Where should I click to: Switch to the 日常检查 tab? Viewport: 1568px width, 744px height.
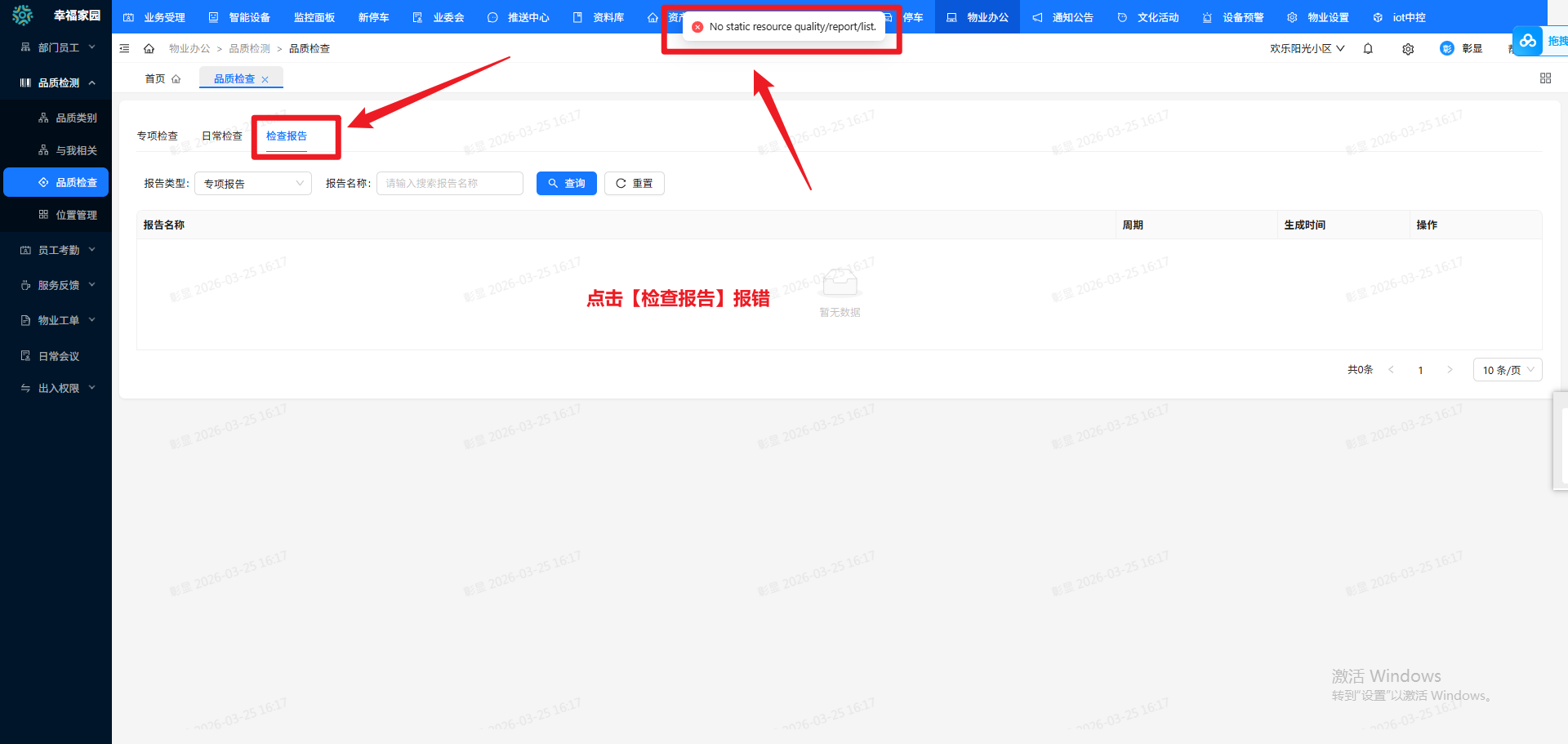pos(222,136)
